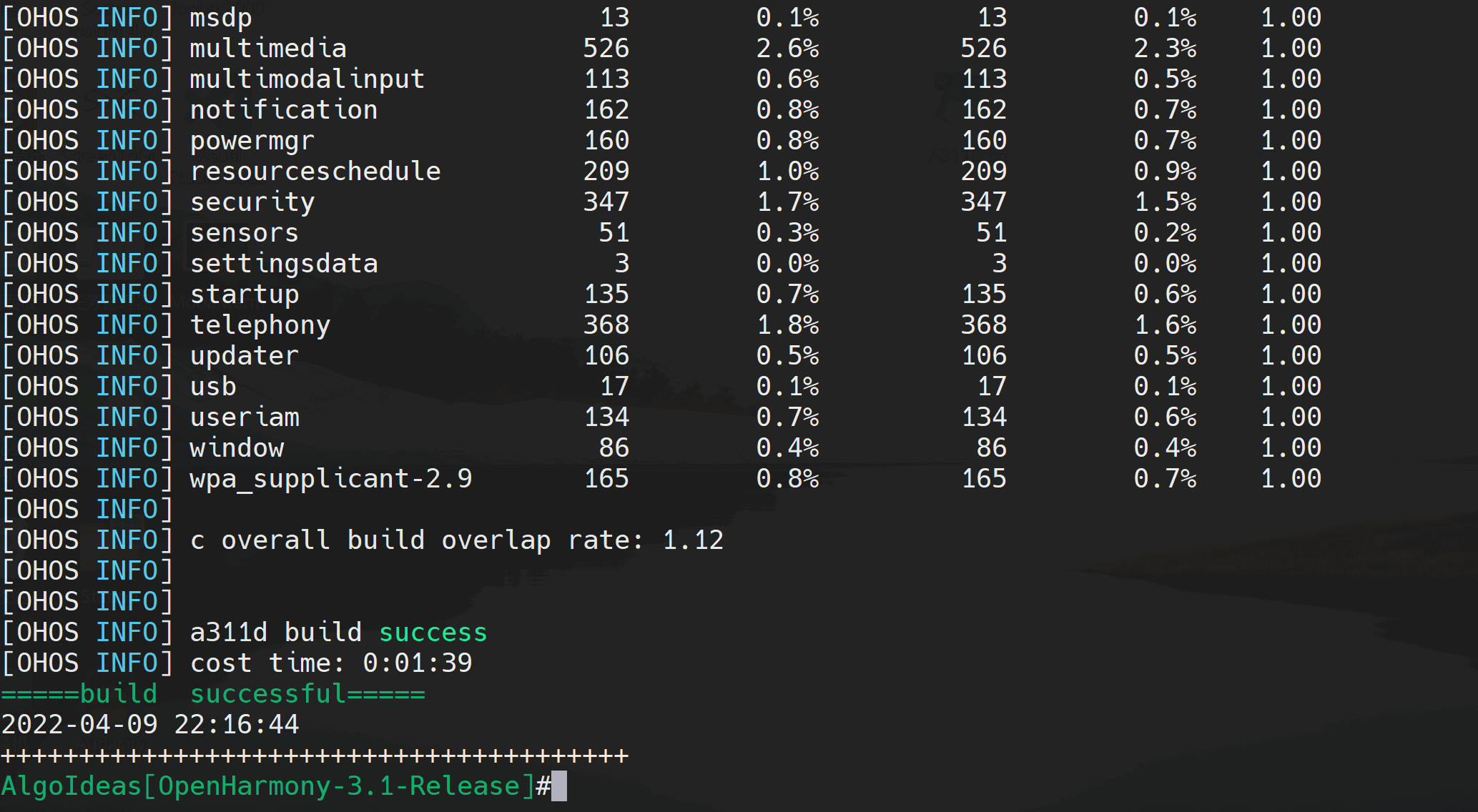The width and height of the screenshot is (1478, 812).
Task: Click the 'settingsdata' module name
Action: [x=283, y=264]
